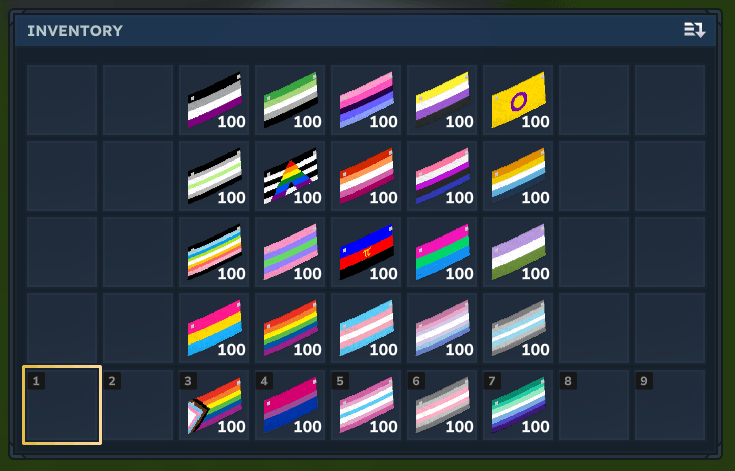Select the six-stripe rainbow pride flag
Viewport: 735px width, 471px height.
pyautogui.click(x=290, y=328)
